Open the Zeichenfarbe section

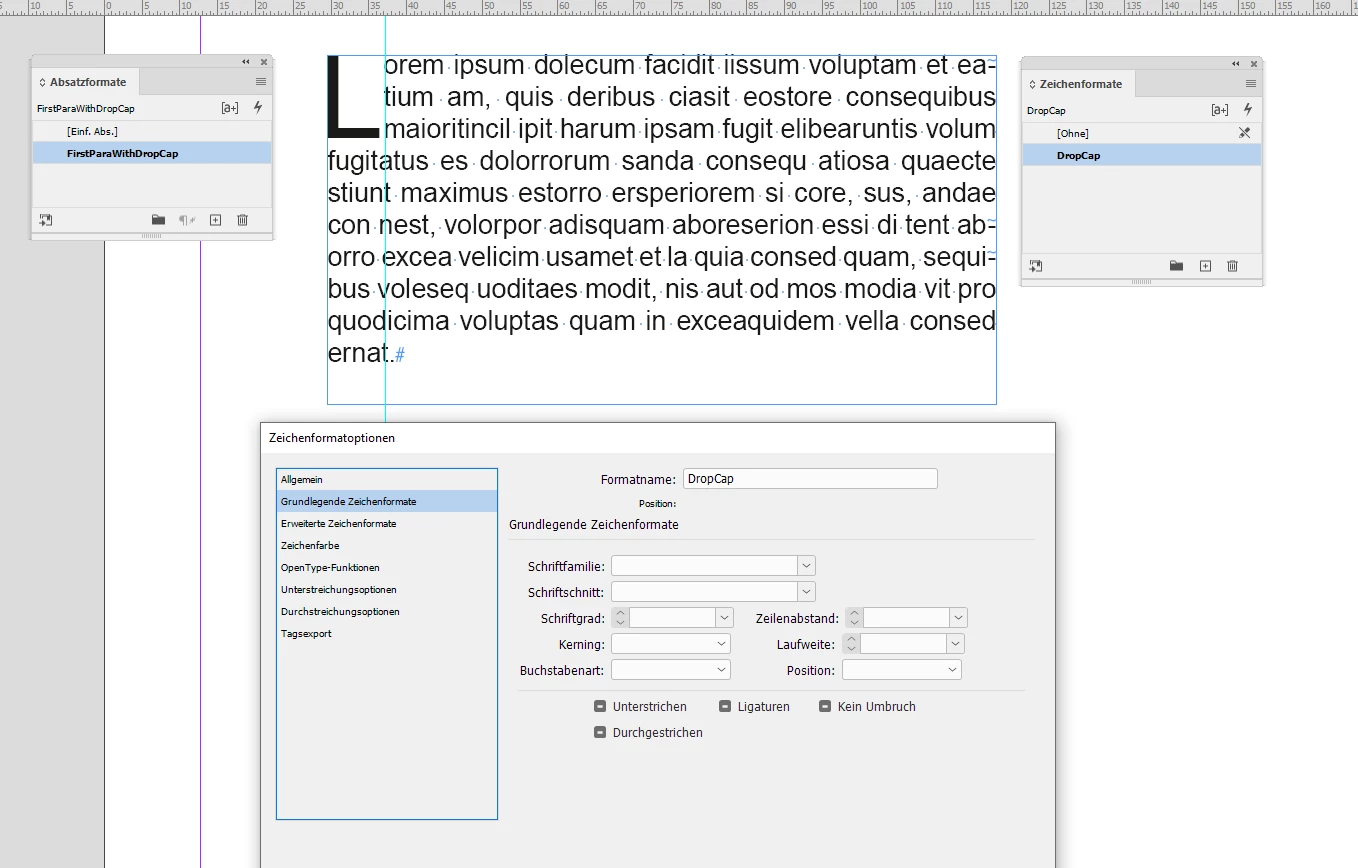(x=387, y=546)
